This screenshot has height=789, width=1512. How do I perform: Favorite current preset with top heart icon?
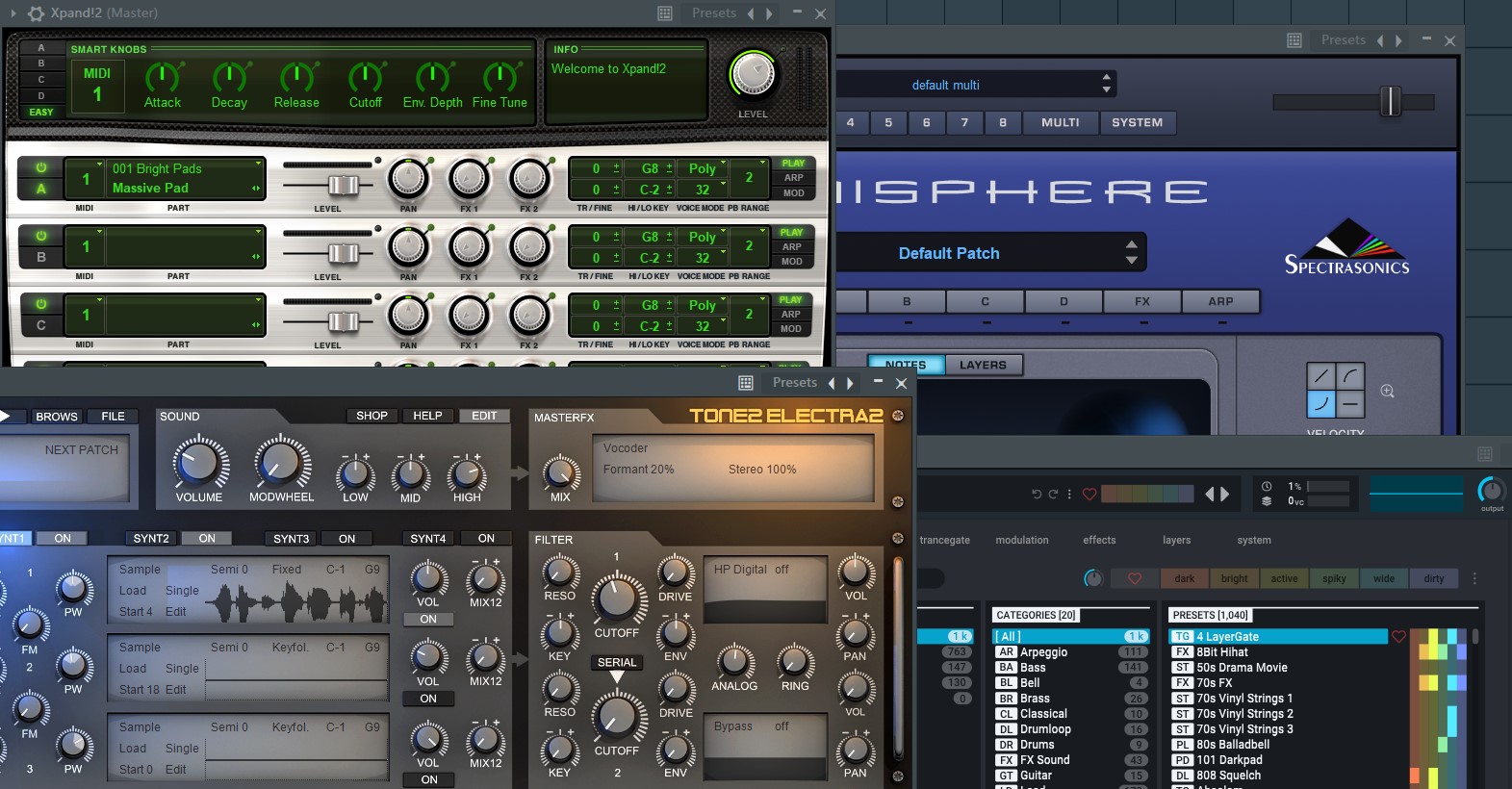1089,495
